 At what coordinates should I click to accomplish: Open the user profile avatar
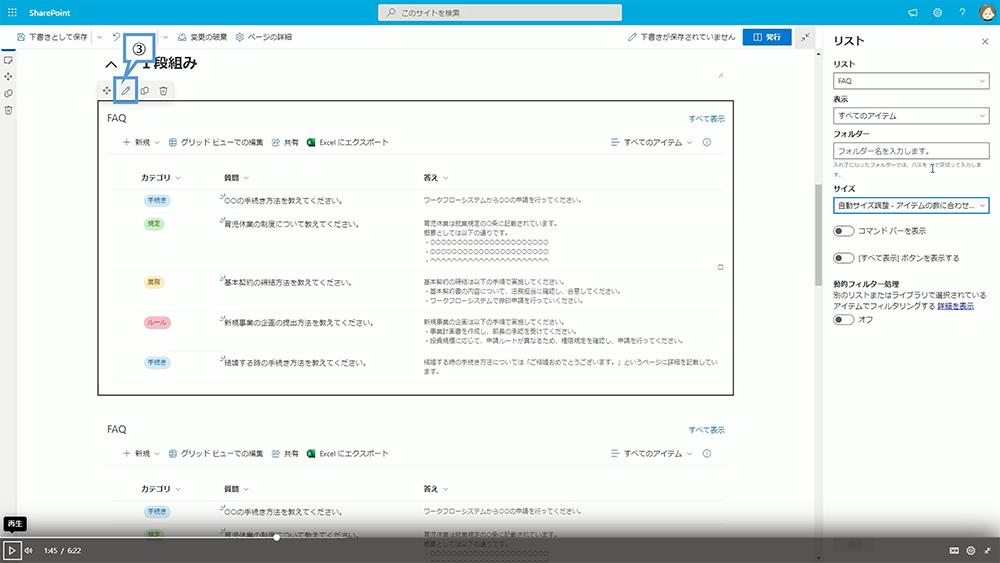pyautogui.click(x=987, y=12)
